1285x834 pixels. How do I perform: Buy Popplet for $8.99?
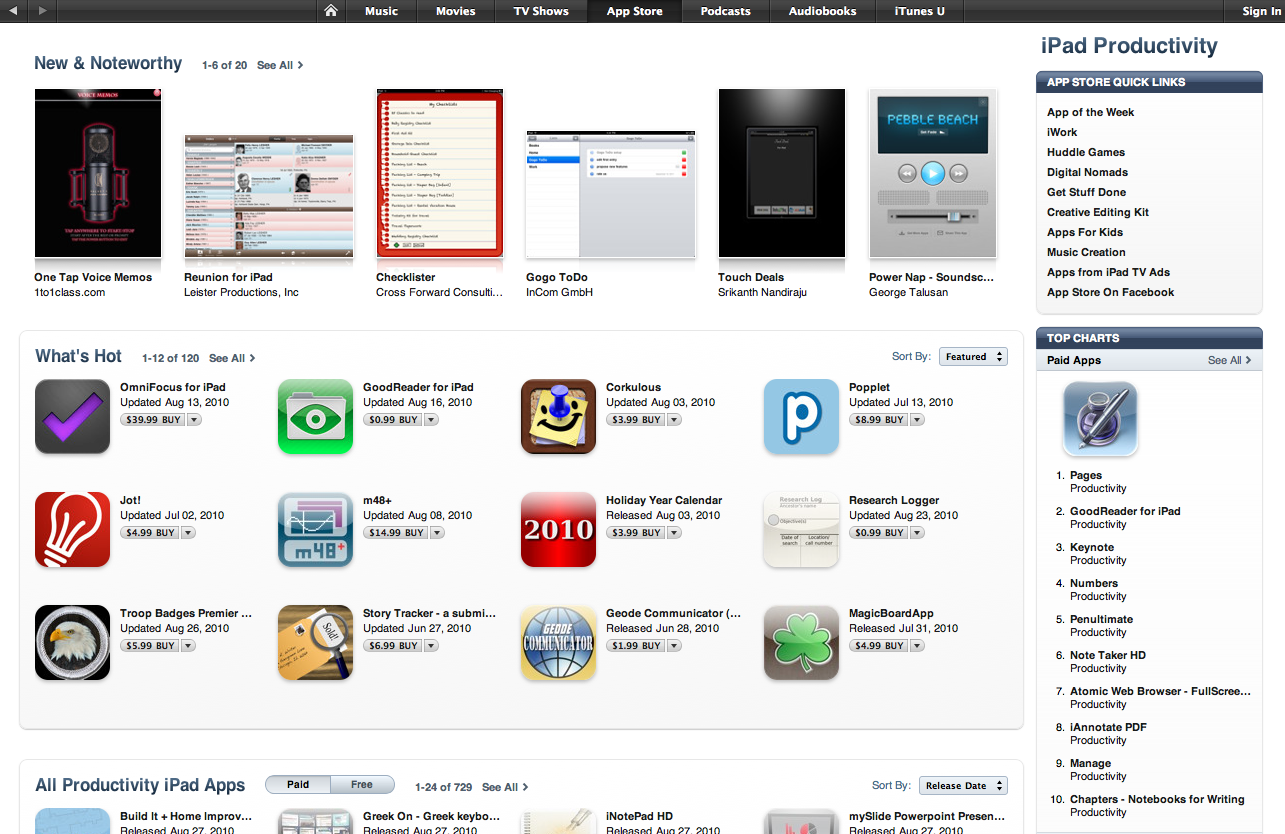pos(881,420)
